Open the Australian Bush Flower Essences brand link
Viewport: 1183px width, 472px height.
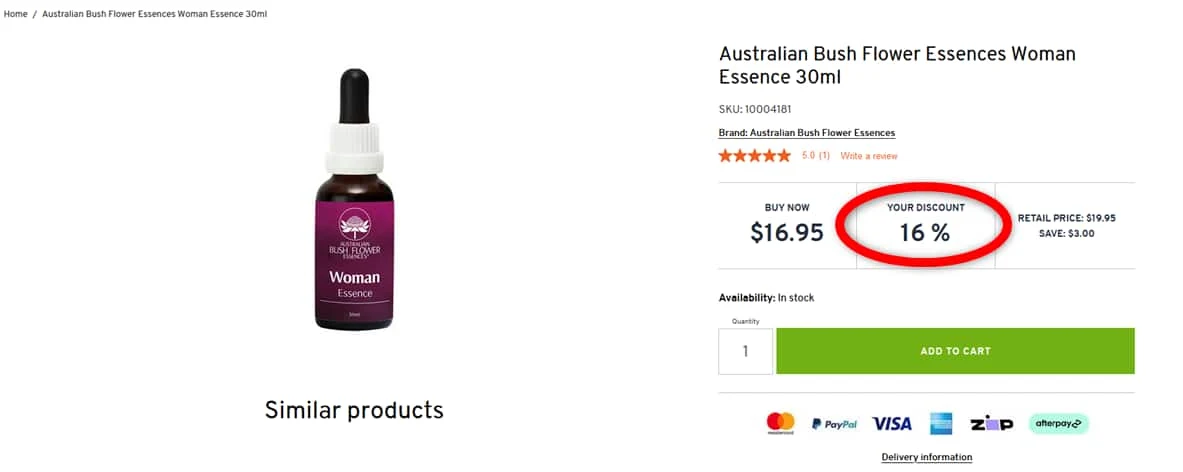click(x=807, y=133)
